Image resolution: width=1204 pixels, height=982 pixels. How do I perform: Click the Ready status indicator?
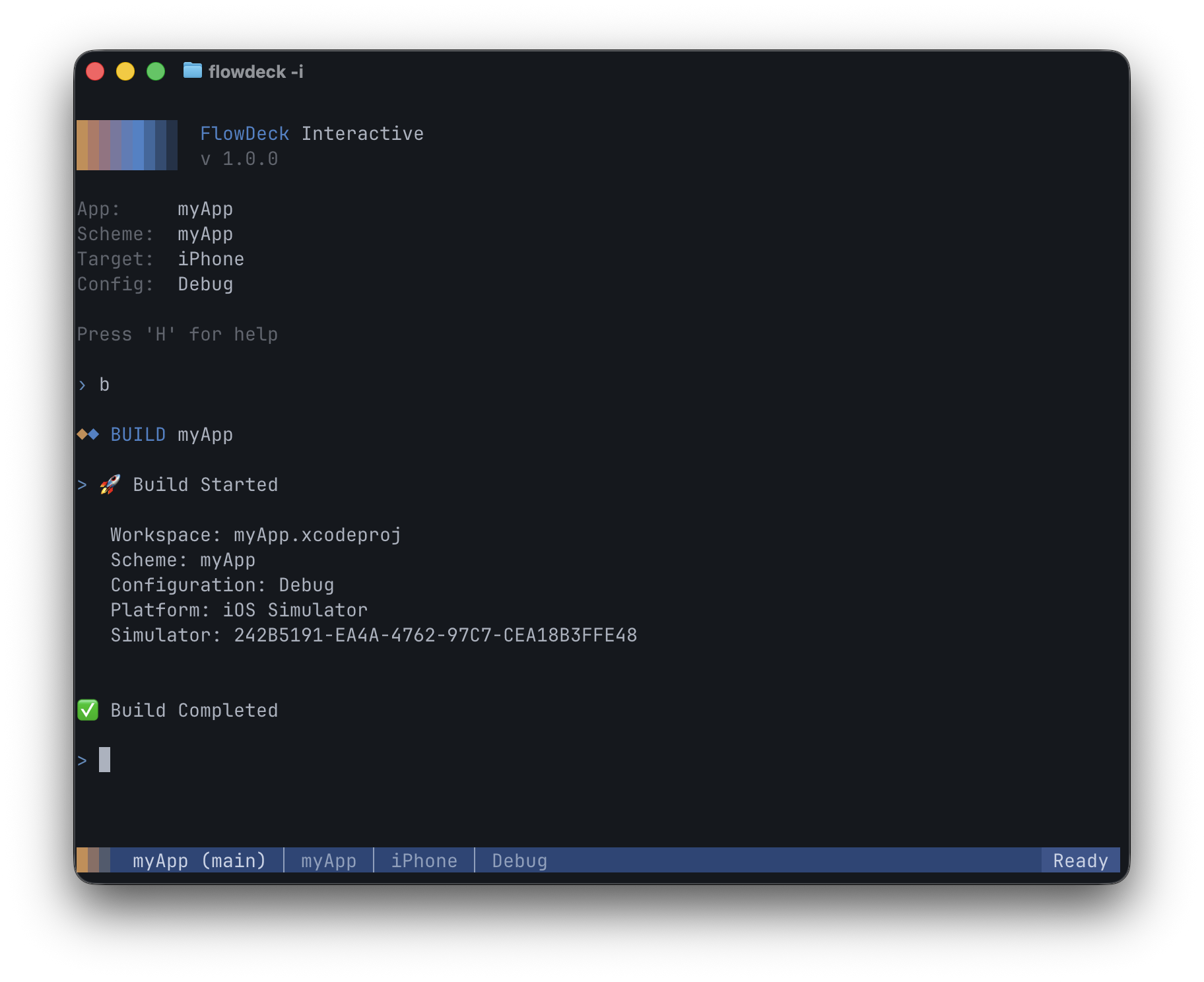click(x=1080, y=861)
